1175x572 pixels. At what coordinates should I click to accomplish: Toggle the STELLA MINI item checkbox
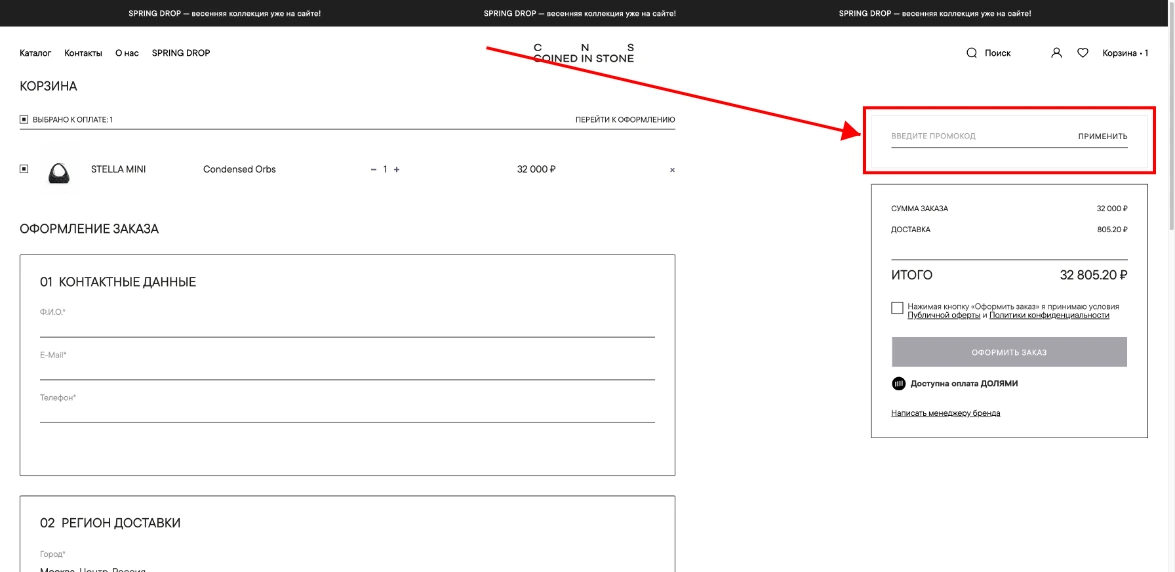[x=23, y=169]
